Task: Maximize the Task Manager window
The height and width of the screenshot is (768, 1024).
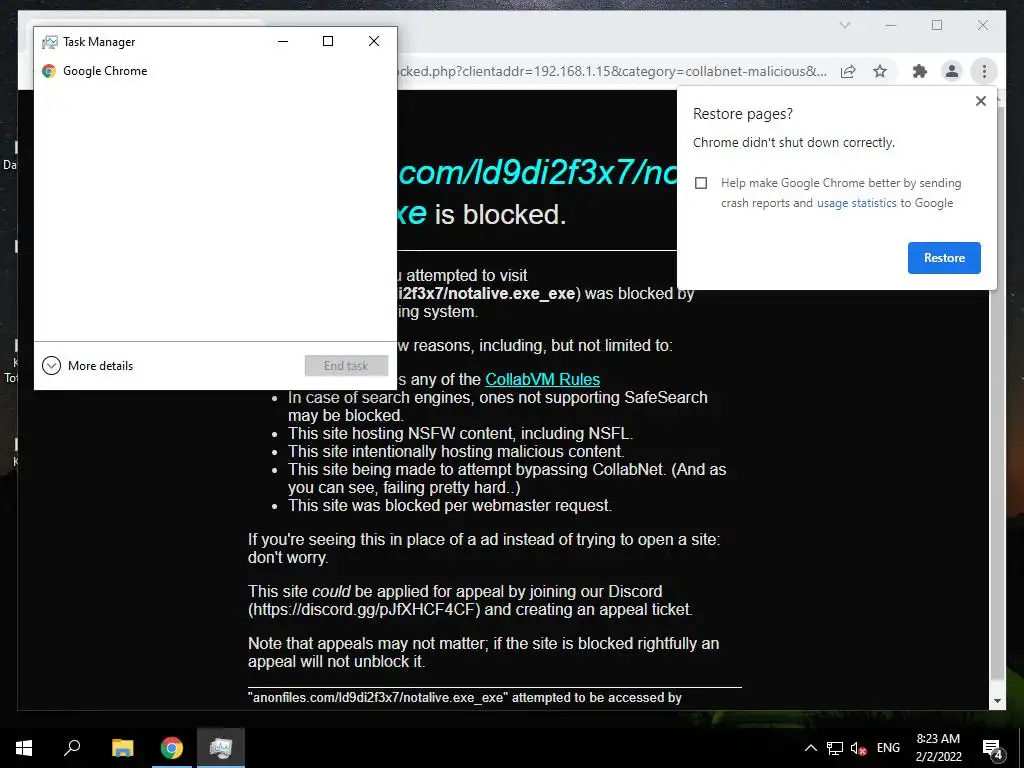Action: click(x=328, y=41)
